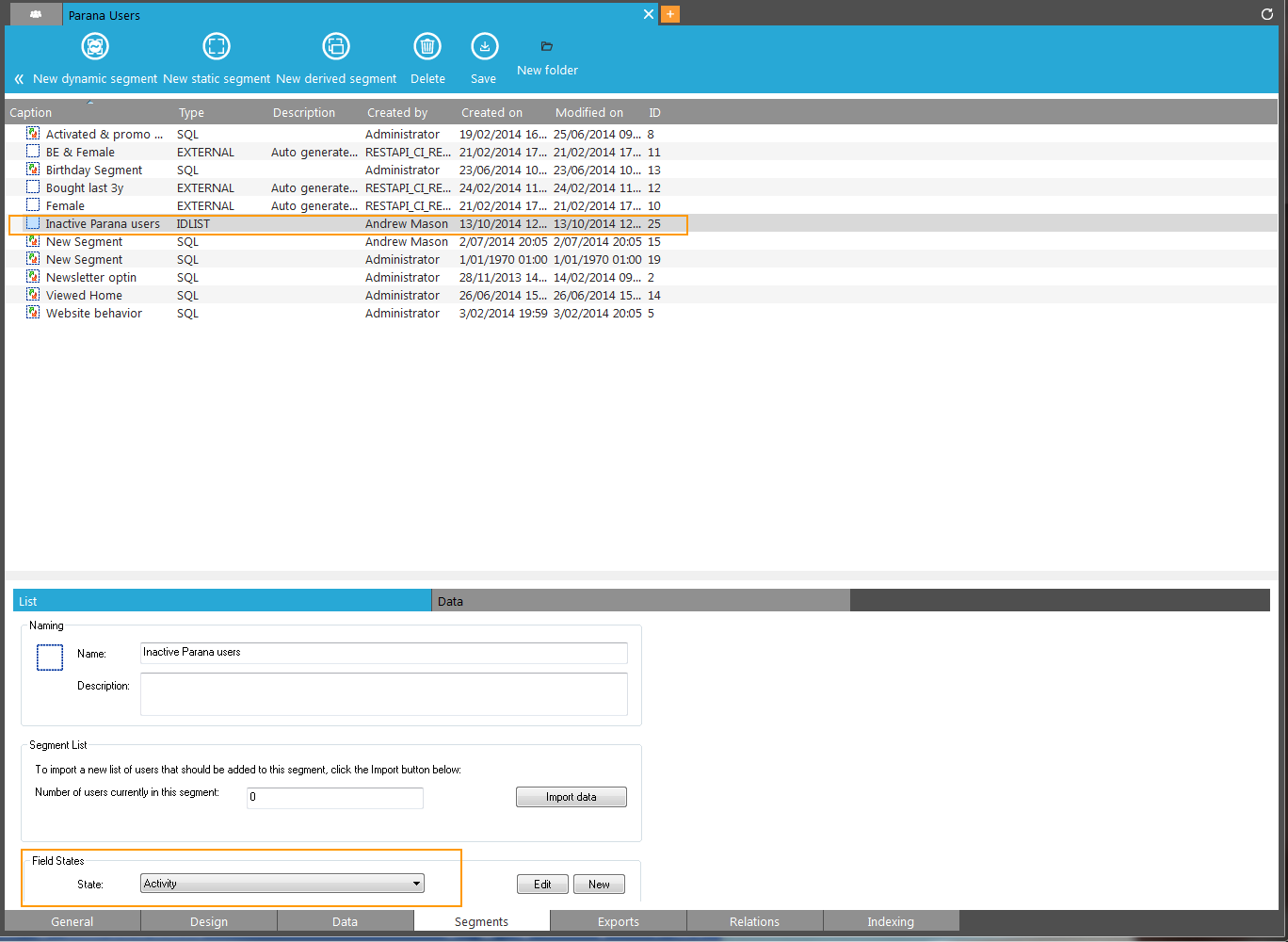Click into the segment Name input field

(383, 653)
